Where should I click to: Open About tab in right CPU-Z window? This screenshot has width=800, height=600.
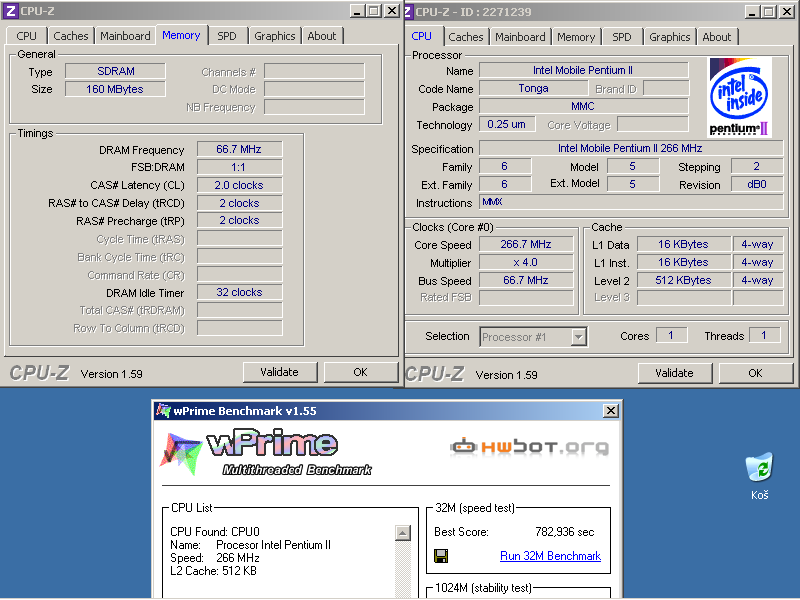tap(716, 37)
